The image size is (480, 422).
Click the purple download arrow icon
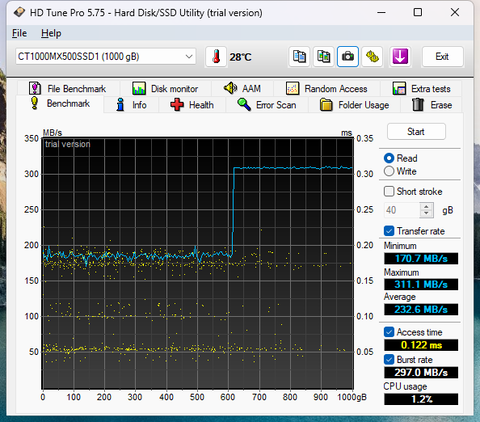coord(400,57)
